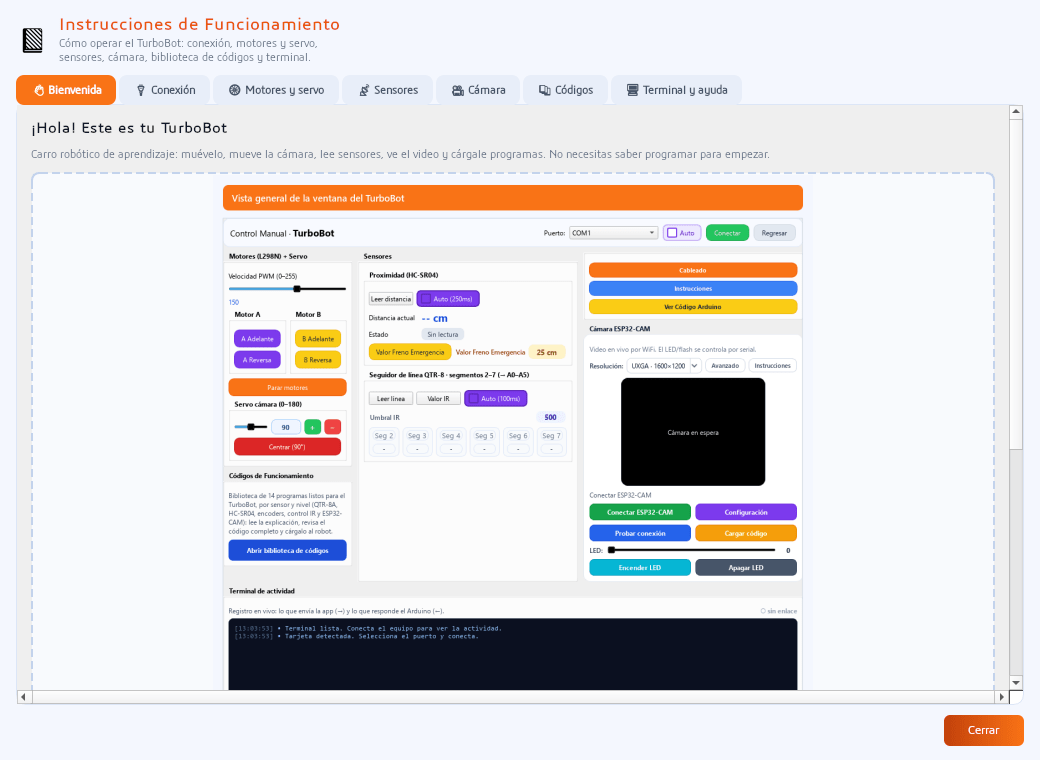The image size is (1040, 760).
Task: Click the cyan 'Encender LED' button
Action: pyautogui.click(x=640, y=568)
